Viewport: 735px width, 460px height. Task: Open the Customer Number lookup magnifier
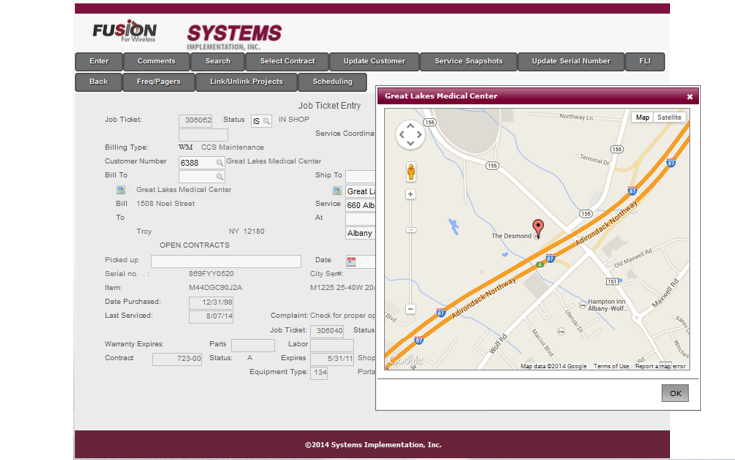pos(219,163)
